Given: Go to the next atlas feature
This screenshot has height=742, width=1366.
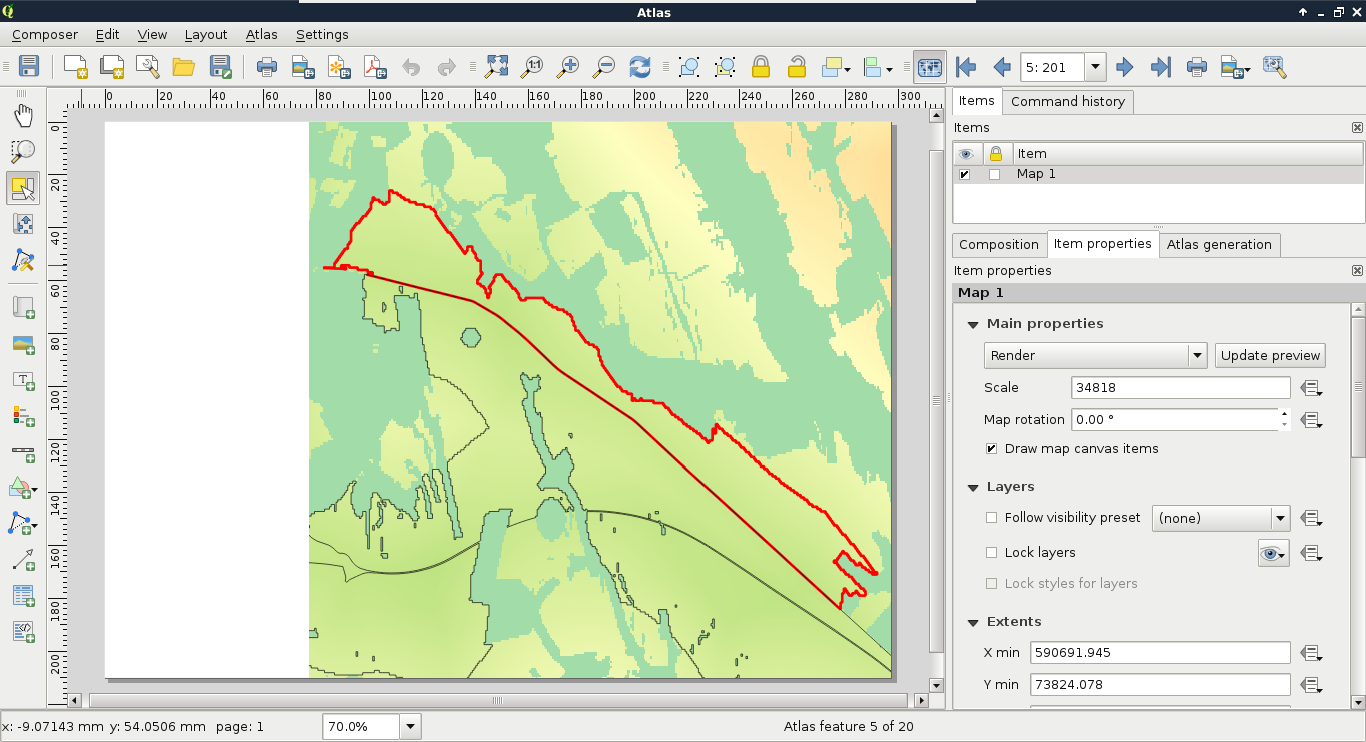Looking at the screenshot, I should [1125, 67].
